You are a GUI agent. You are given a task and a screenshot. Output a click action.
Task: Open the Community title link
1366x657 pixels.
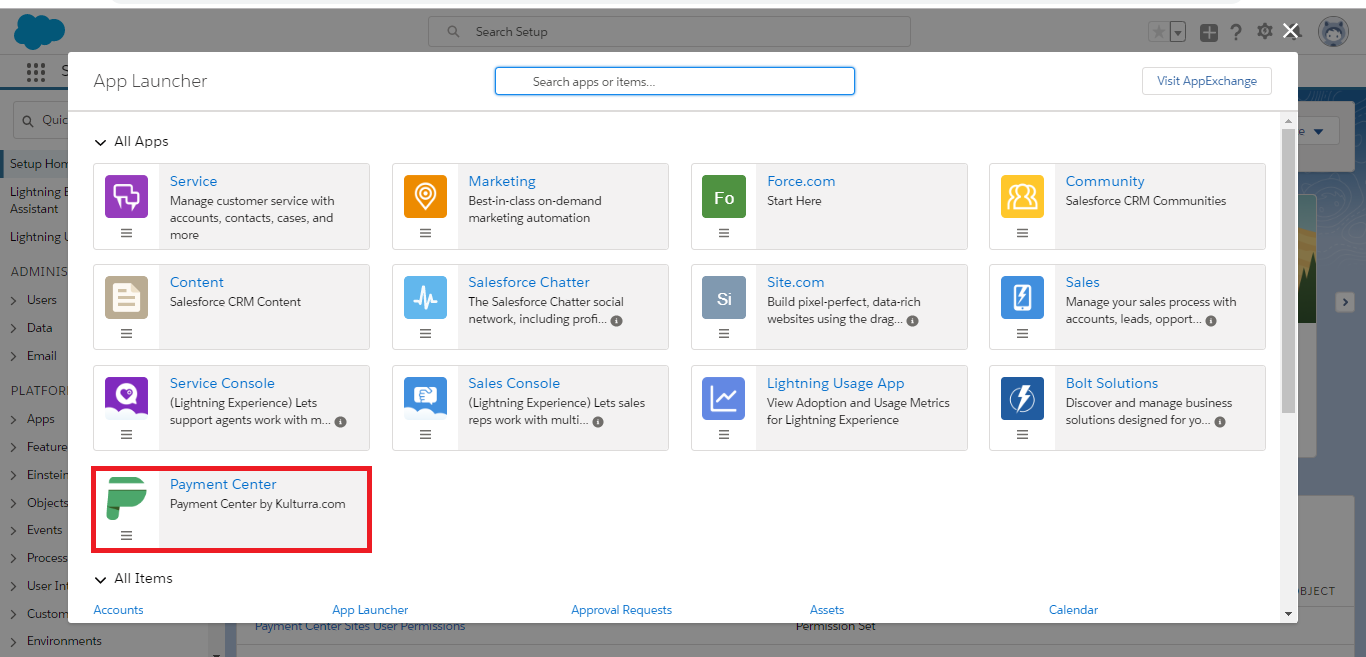[1105, 181]
